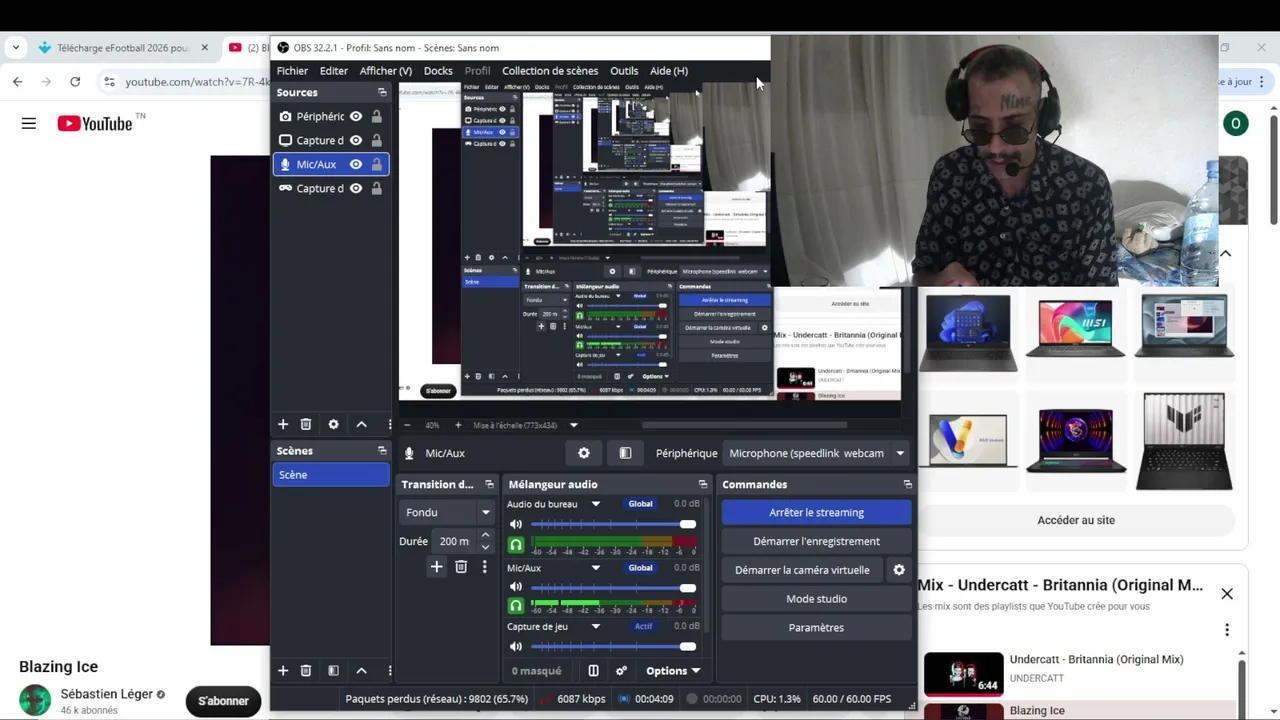Zoom in the preview with plus icon
This screenshot has height=720, width=1280.
point(458,425)
